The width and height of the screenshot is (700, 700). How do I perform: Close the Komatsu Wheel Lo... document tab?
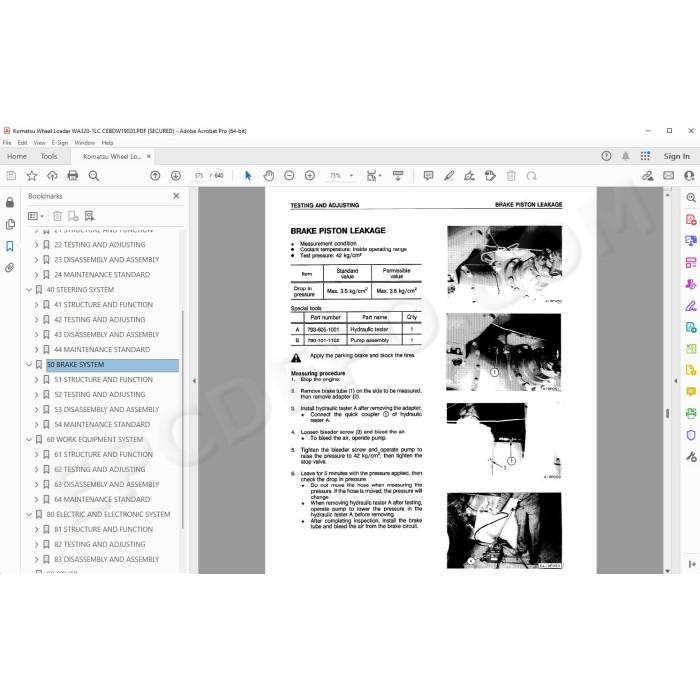coord(149,156)
